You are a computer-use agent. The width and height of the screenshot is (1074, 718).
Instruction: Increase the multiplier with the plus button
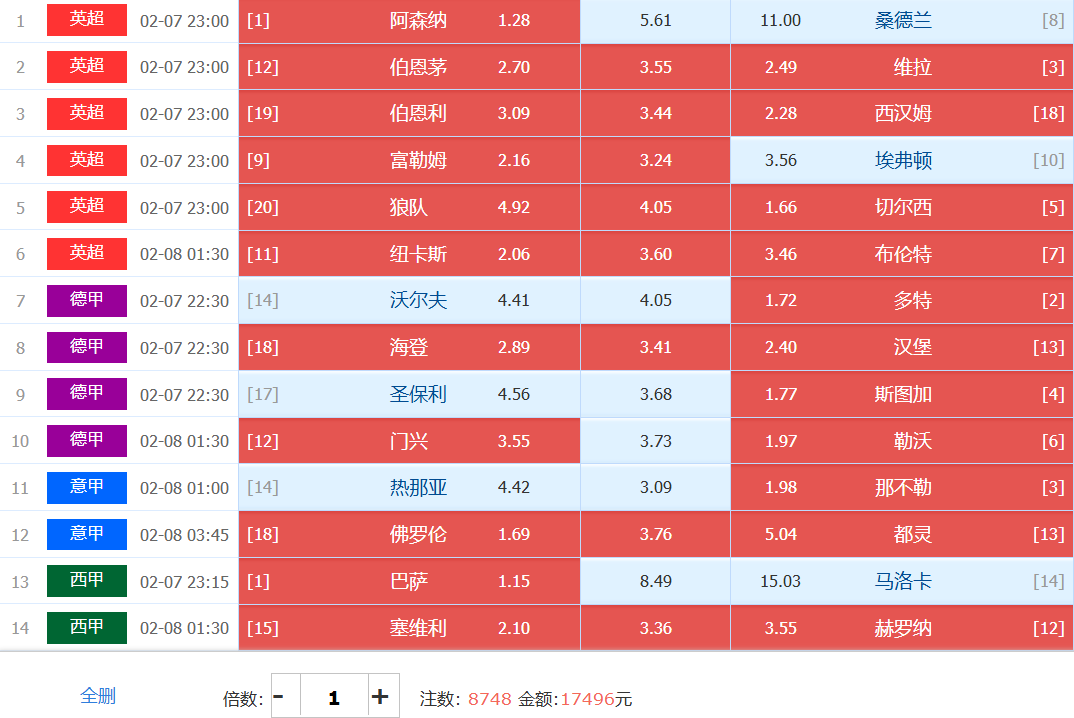(381, 696)
